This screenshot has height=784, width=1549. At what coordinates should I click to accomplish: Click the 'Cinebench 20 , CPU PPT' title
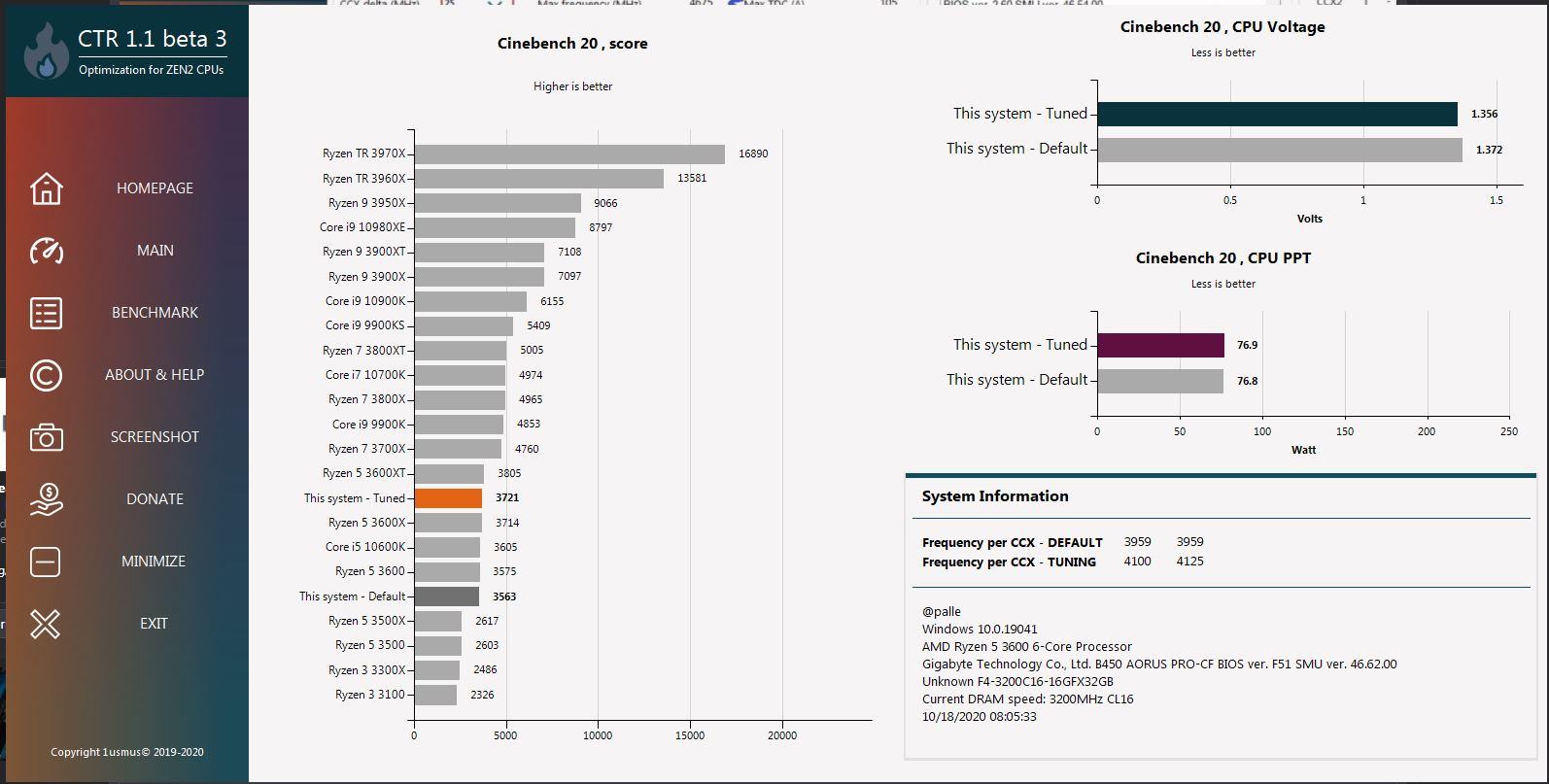(1222, 258)
